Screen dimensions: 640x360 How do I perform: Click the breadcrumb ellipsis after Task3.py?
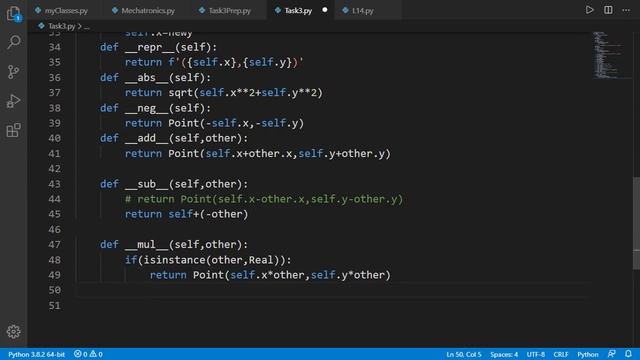point(87,27)
